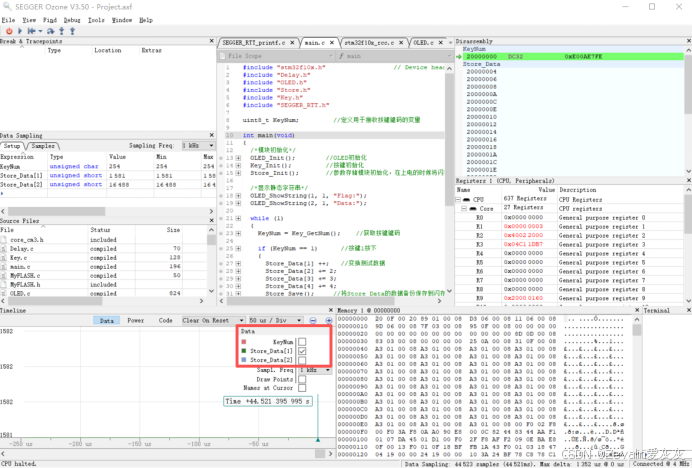Close the Terminal panel
Image resolution: width=692 pixels, height=468 pixels.
coord(688,310)
